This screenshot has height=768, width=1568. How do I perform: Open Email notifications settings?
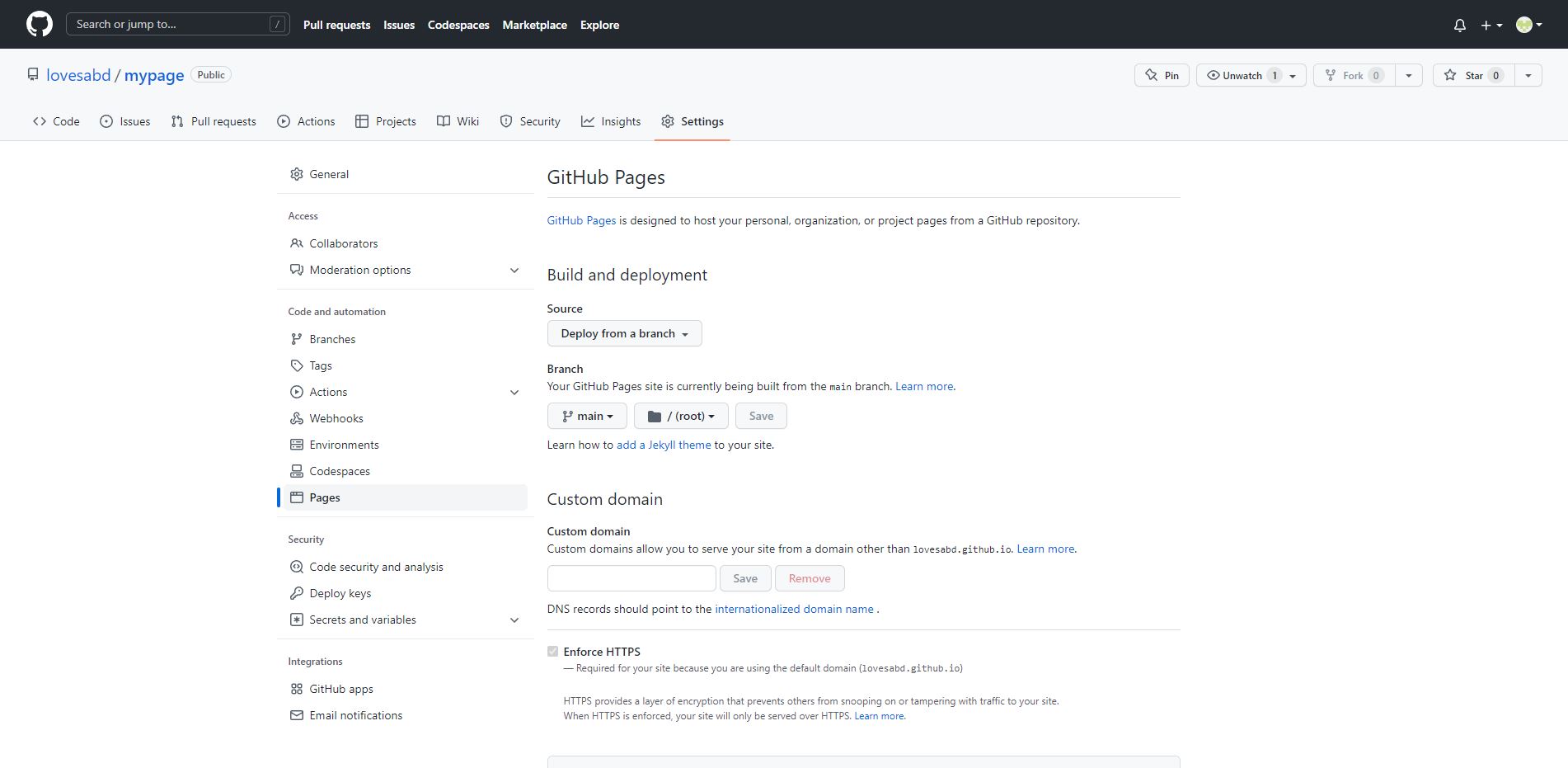[406, 715]
